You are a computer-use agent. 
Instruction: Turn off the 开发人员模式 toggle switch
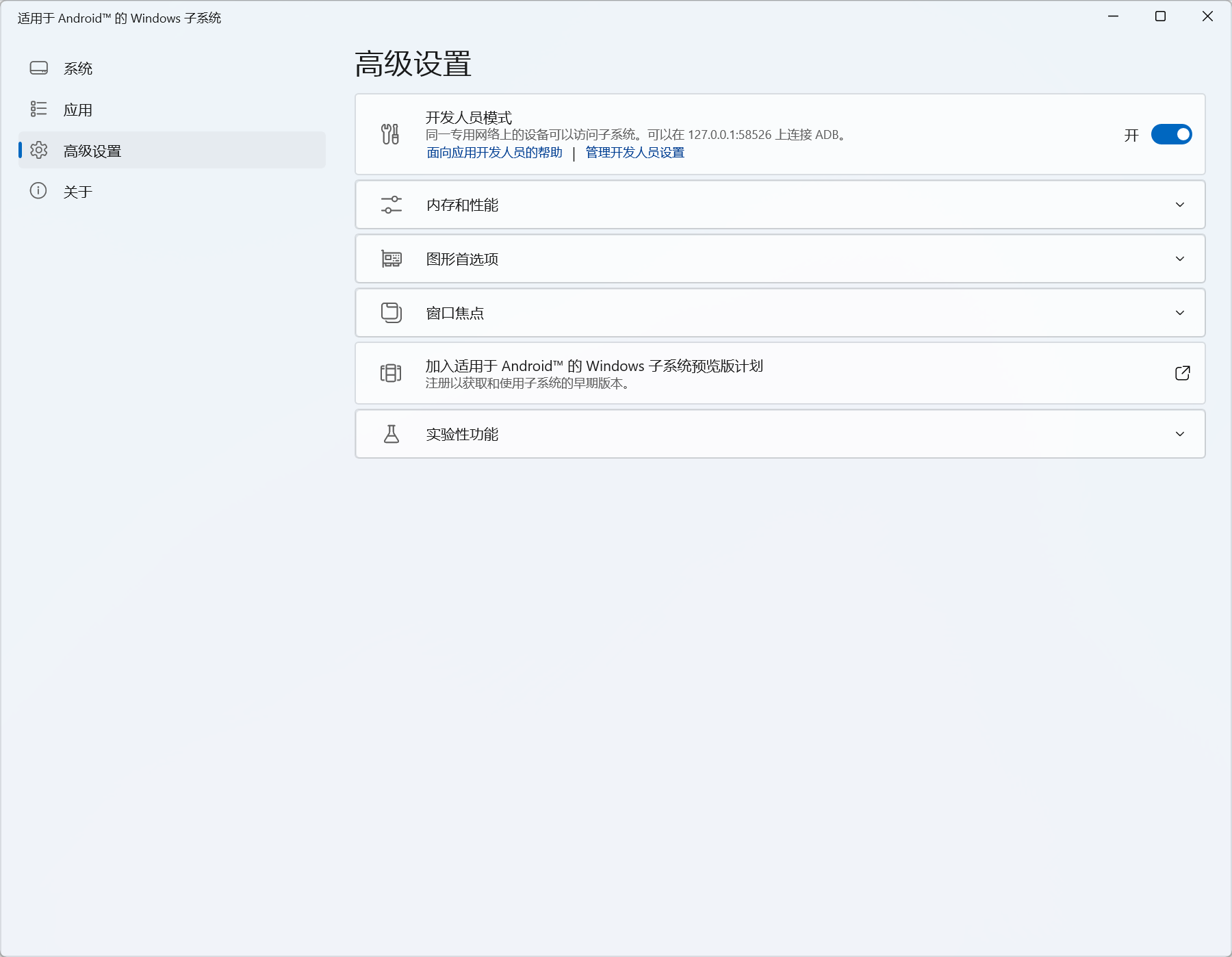click(1171, 134)
